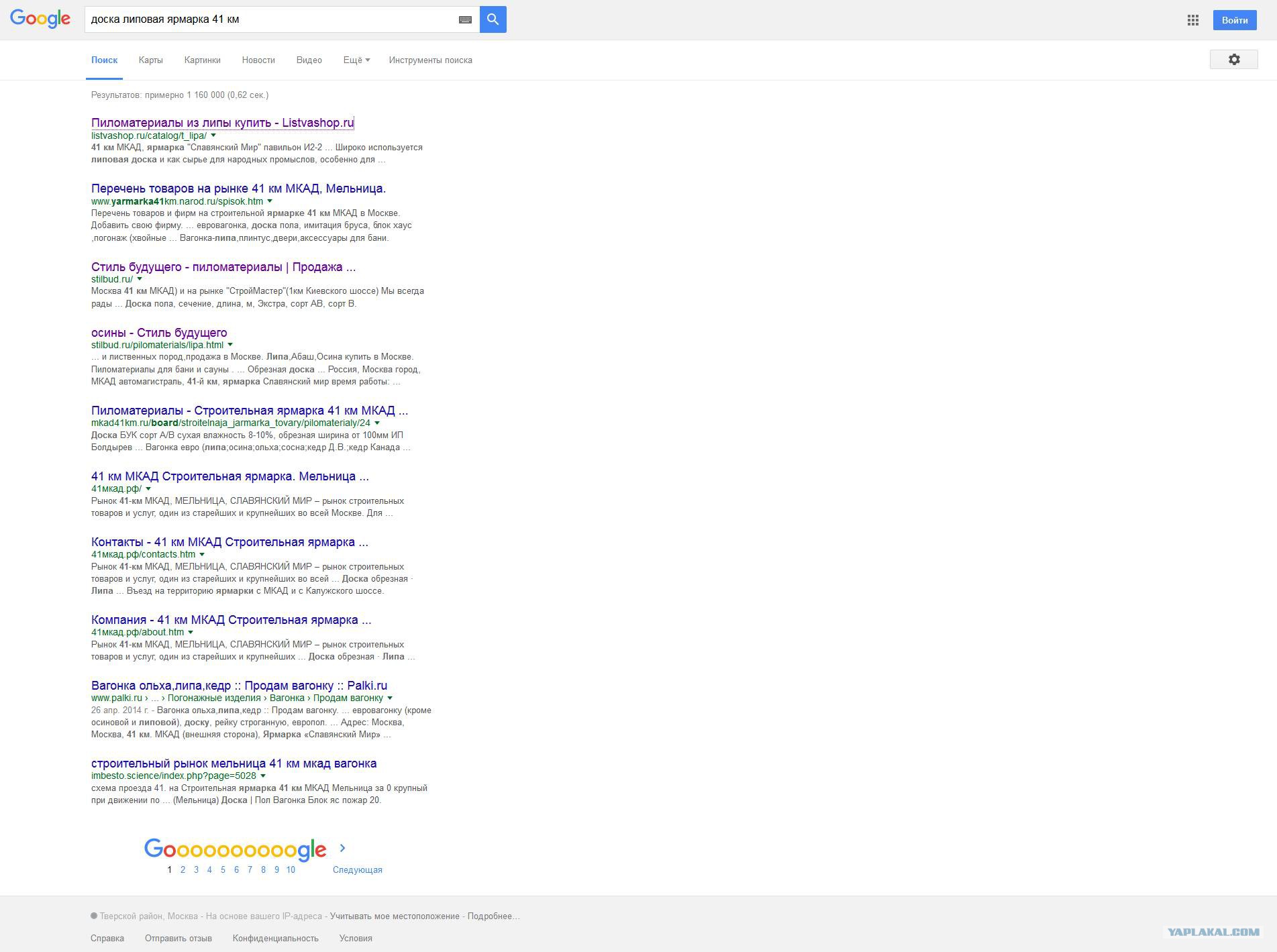Expand the www.palki.ru URL dropdown arrow

[x=390, y=698]
